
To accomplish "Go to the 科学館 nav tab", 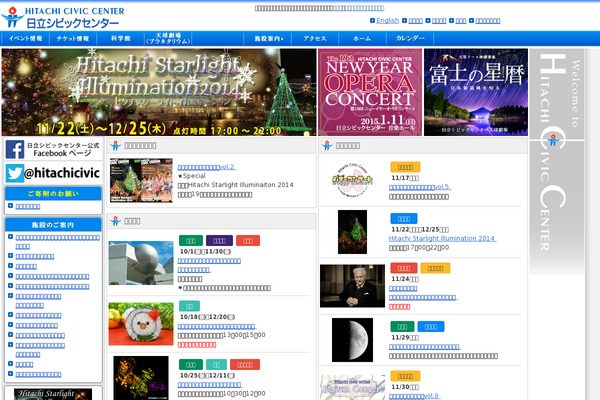I will pyautogui.click(x=121, y=39).
